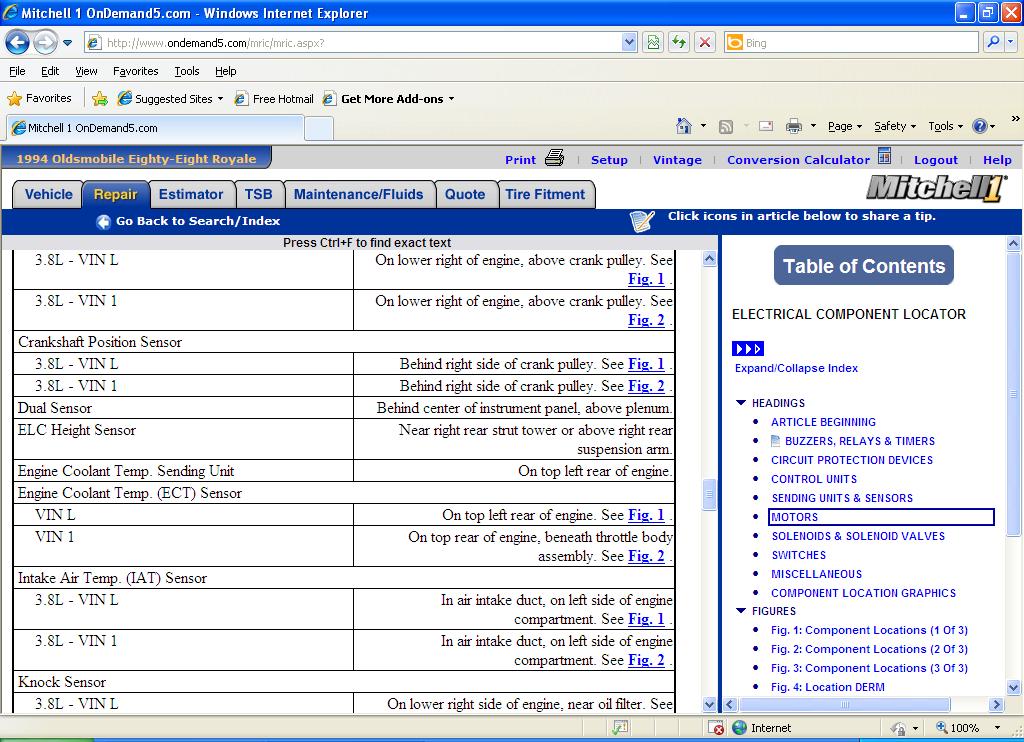Click the Expand/Collapse Index arrows icon
The height and width of the screenshot is (742, 1024).
click(748, 349)
